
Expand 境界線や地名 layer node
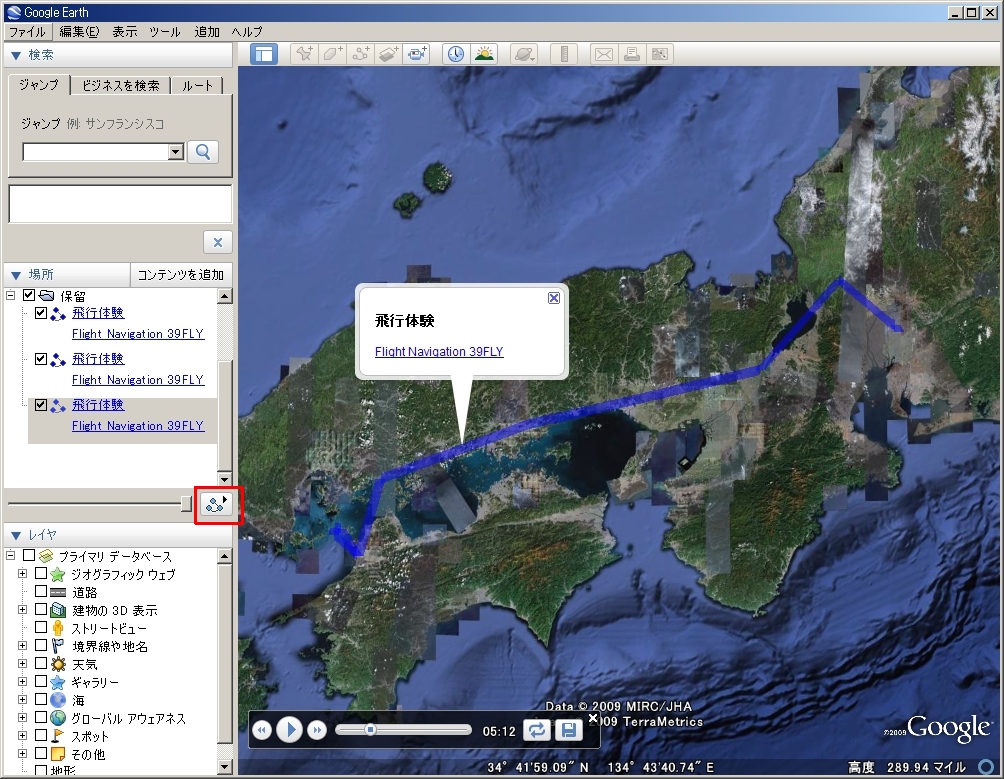click(22, 645)
